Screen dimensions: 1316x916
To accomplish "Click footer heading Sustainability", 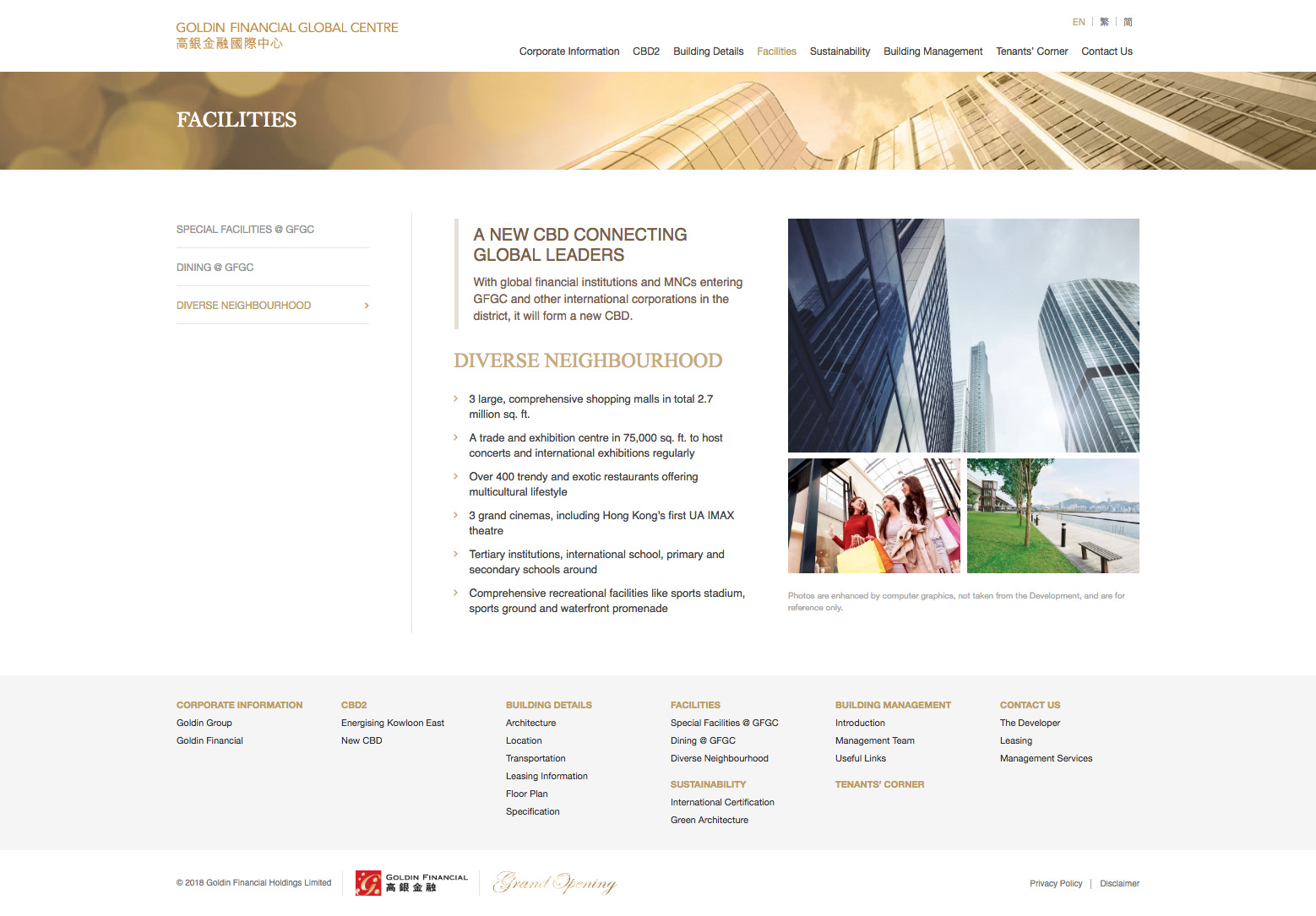I will coord(708,784).
